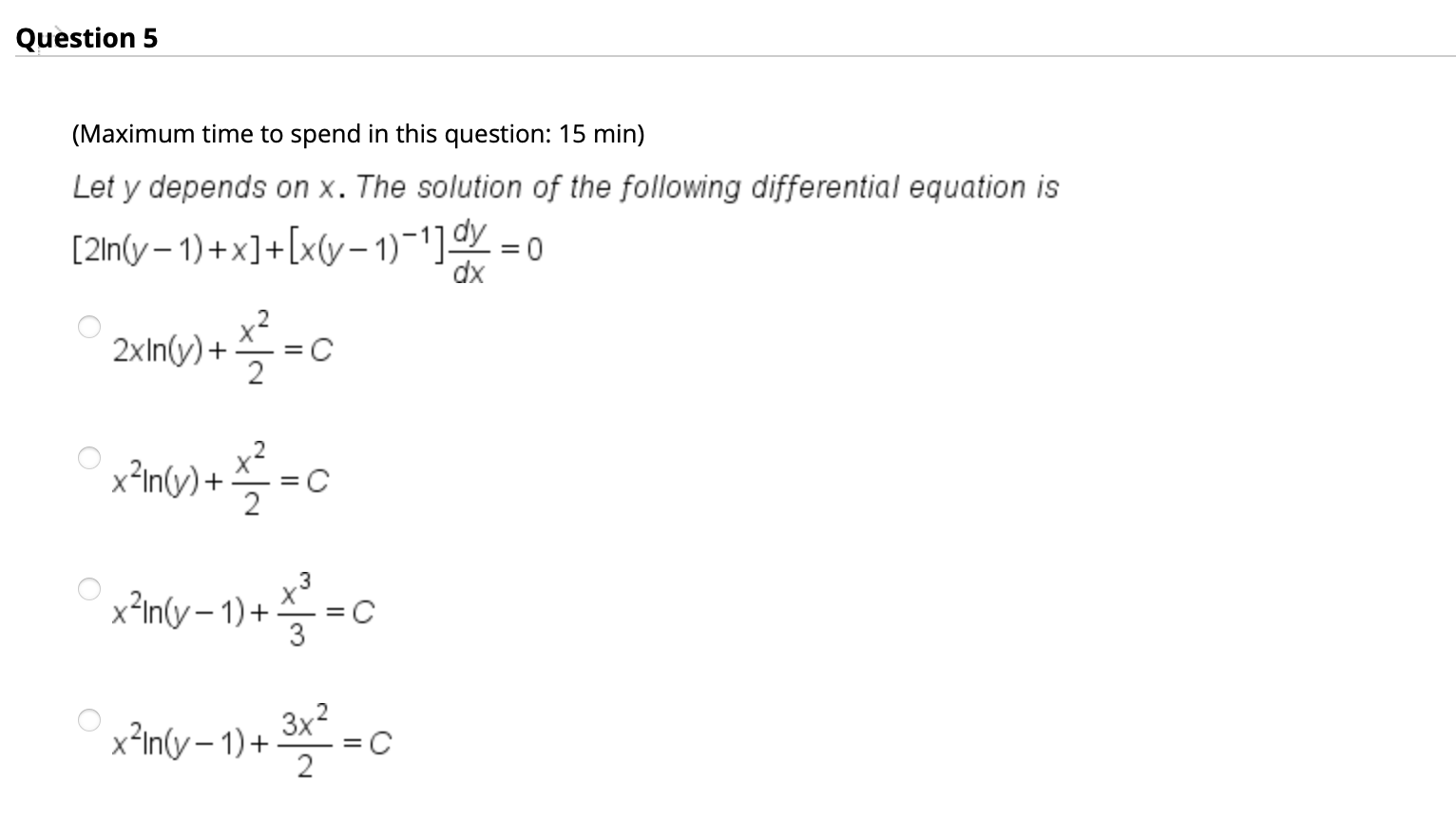Select the radio button for 2xln(y) + x²/2 = C
Image resolution: width=1456 pixels, height=817 pixels.
pyautogui.click(x=90, y=326)
